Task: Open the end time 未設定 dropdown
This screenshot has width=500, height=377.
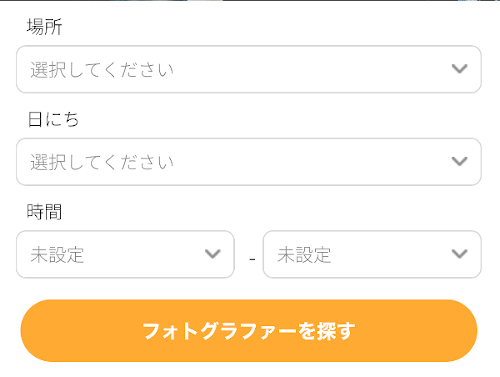Action: pyautogui.click(x=372, y=254)
